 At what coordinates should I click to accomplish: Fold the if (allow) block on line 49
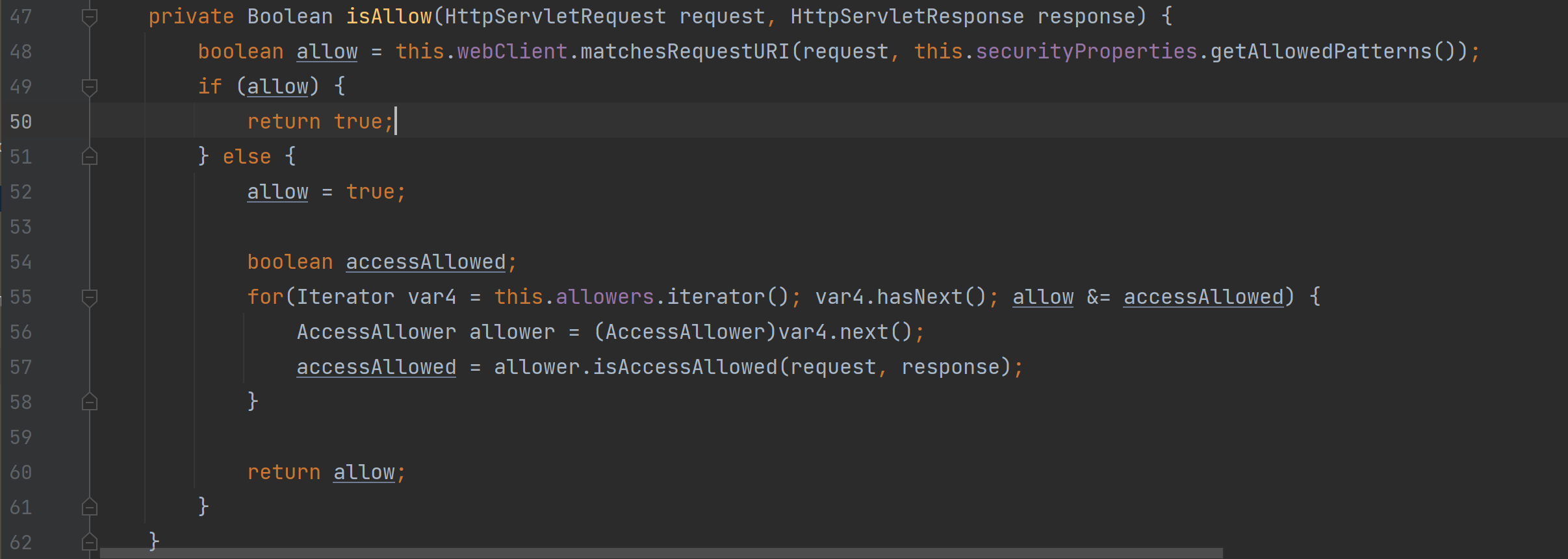click(90, 87)
